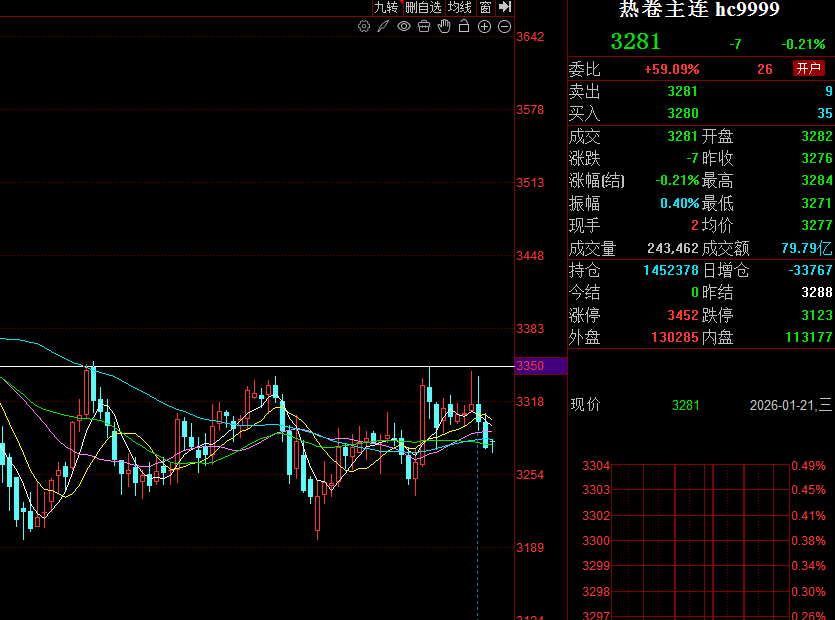Viewport: 835px width, 620px height.
Task: Click the dashed vertical cursor line
Action: [478, 533]
